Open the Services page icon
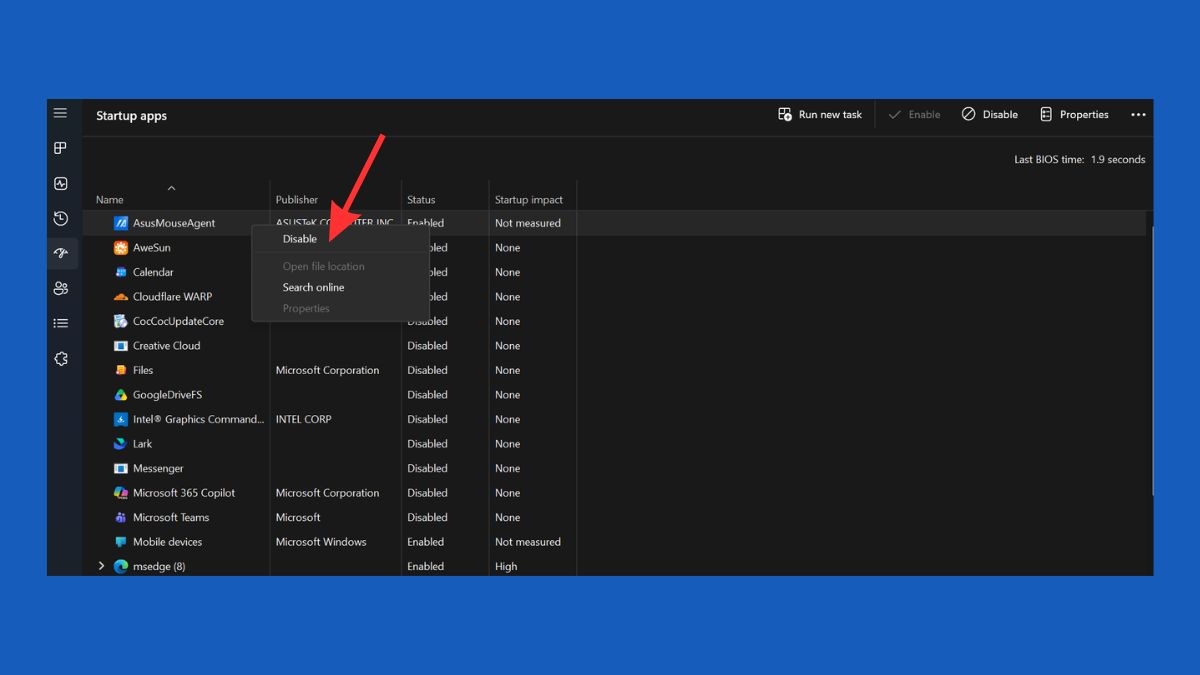Screen dimensions: 1200x675 click(61, 359)
